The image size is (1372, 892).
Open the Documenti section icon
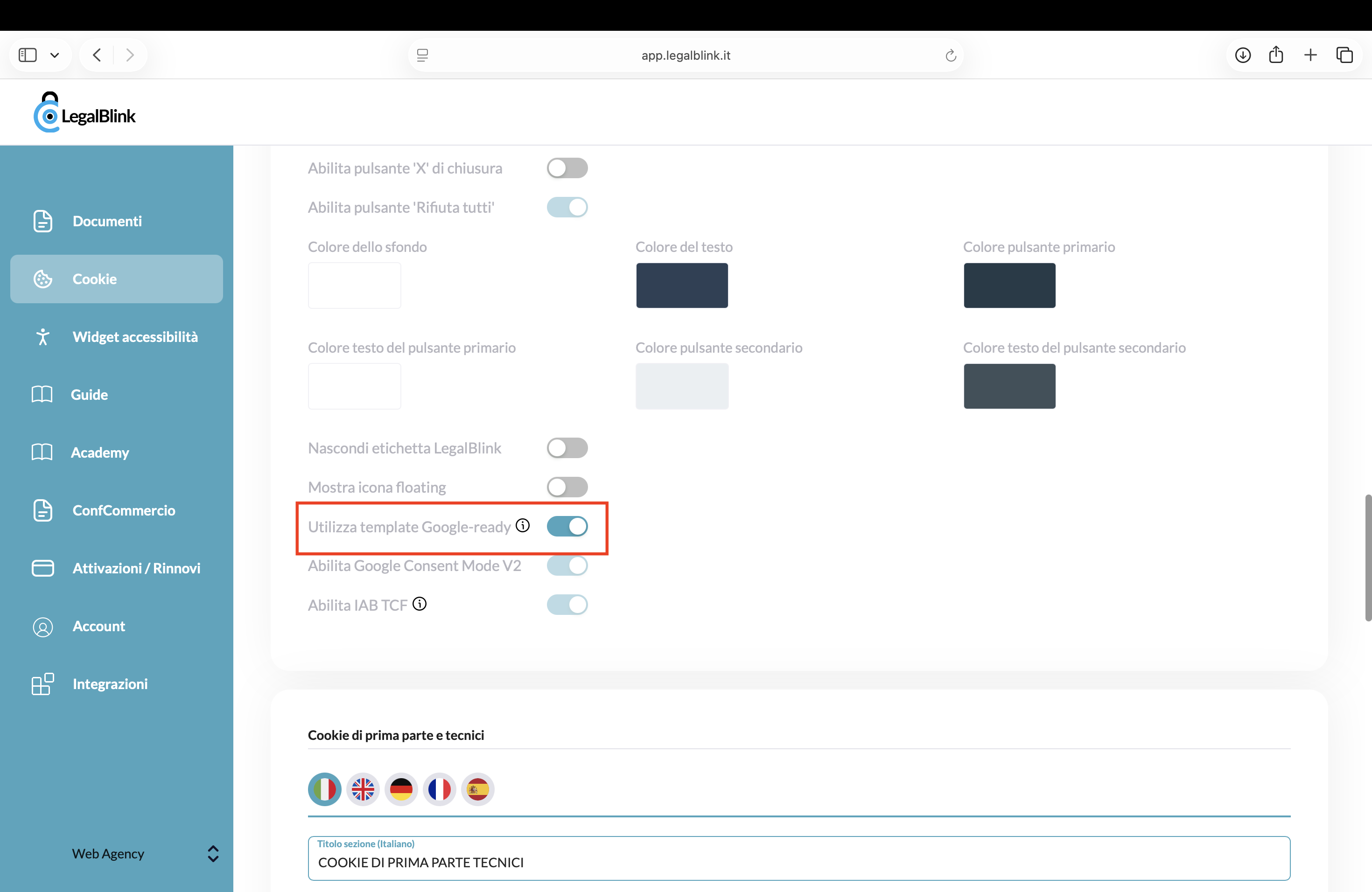(x=42, y=221)
